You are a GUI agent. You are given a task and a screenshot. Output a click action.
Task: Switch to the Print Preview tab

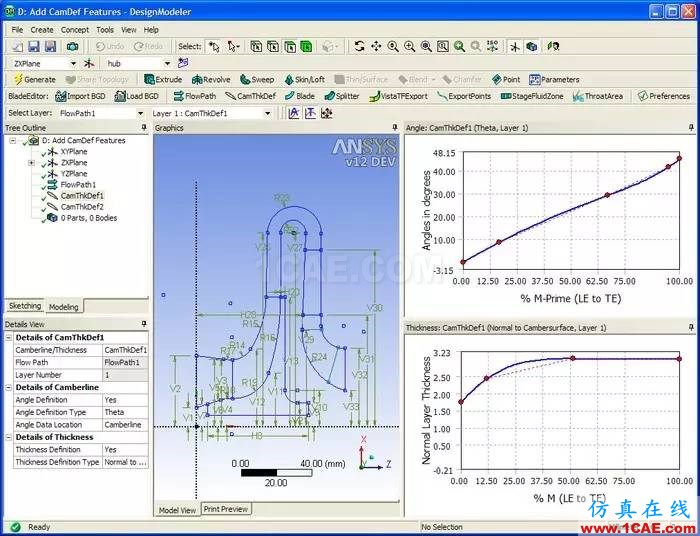click(x=225, y=509)
